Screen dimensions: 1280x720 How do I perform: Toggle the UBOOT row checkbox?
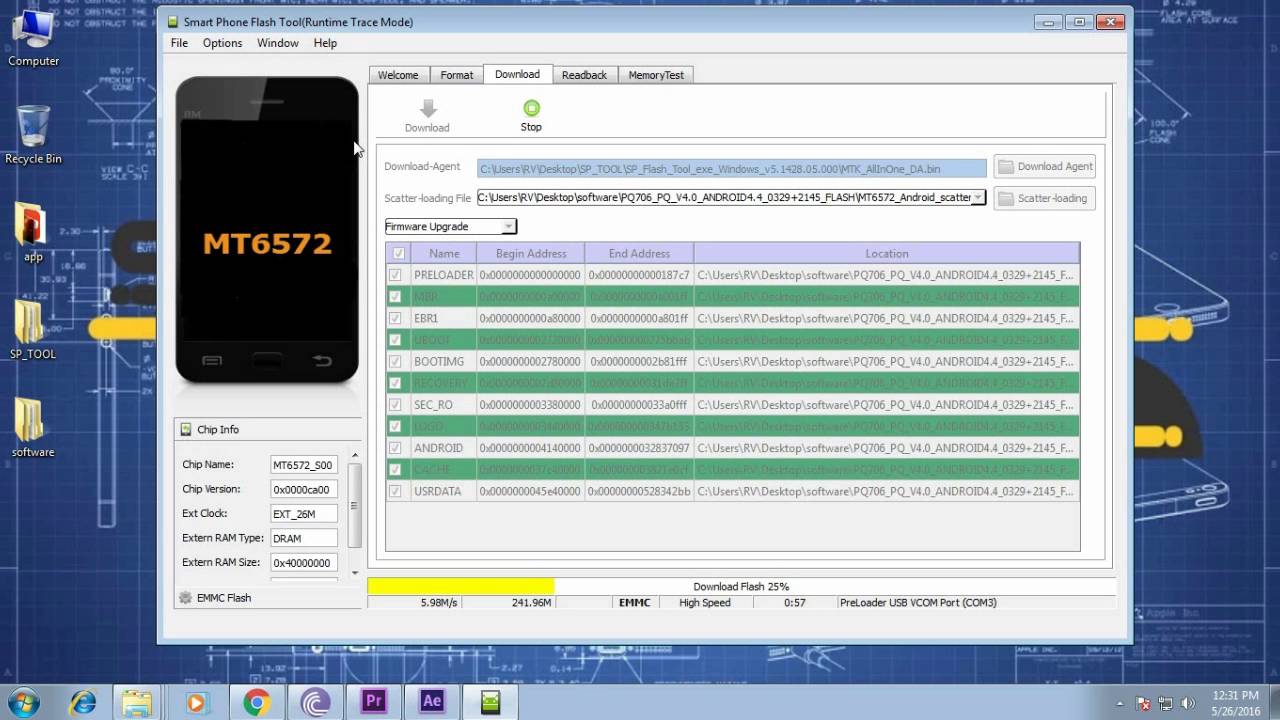tap(396, 340)
